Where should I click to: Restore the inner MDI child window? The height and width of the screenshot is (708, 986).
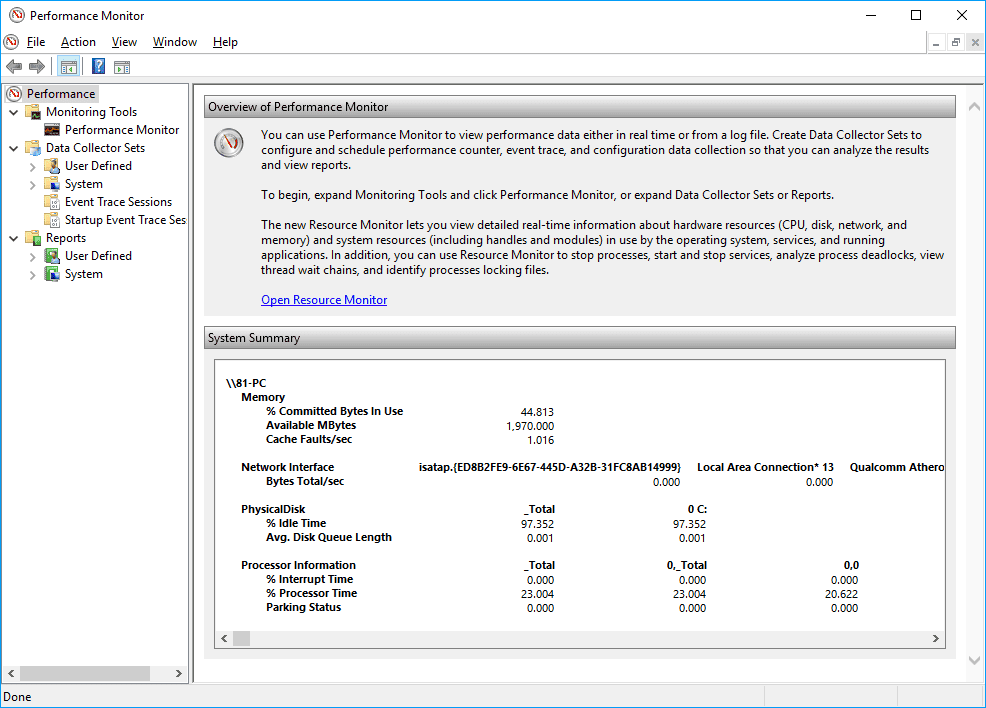(x=956, y=43)
